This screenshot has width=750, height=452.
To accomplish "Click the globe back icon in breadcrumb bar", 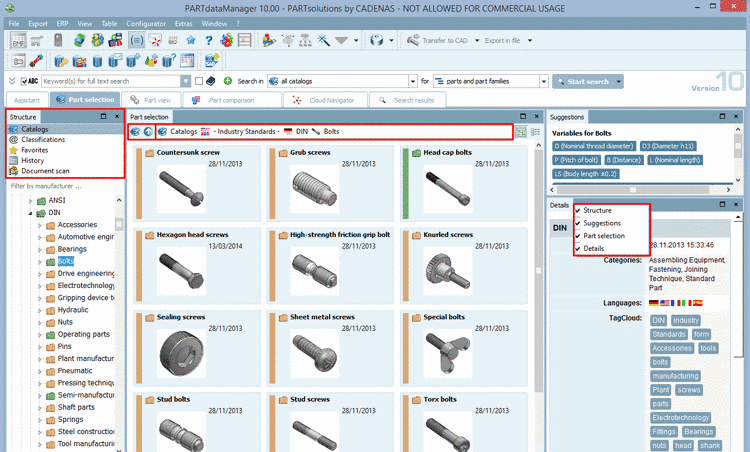I will pyautogui.click(x=135, y=132).
